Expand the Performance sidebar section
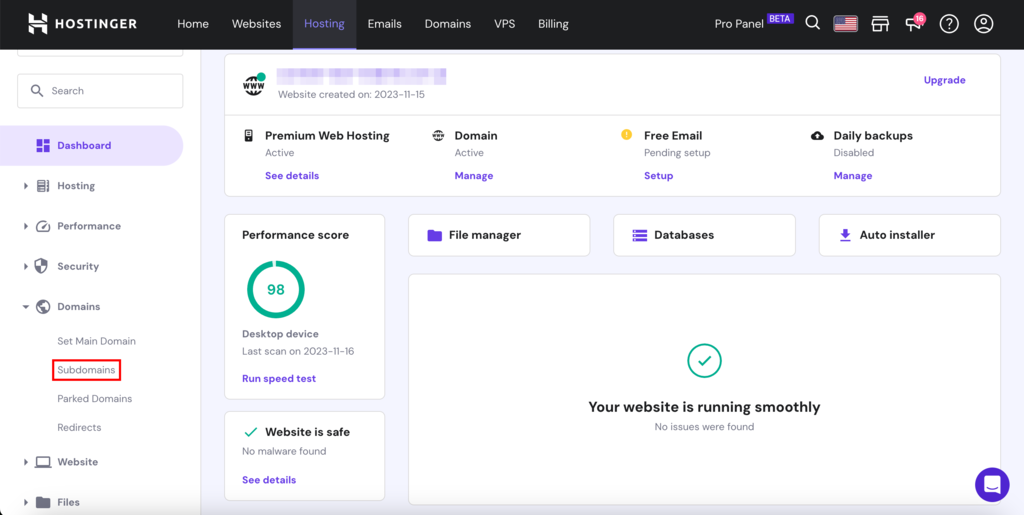The width and height of the screenshot is (1024, 515). [88, 226]
